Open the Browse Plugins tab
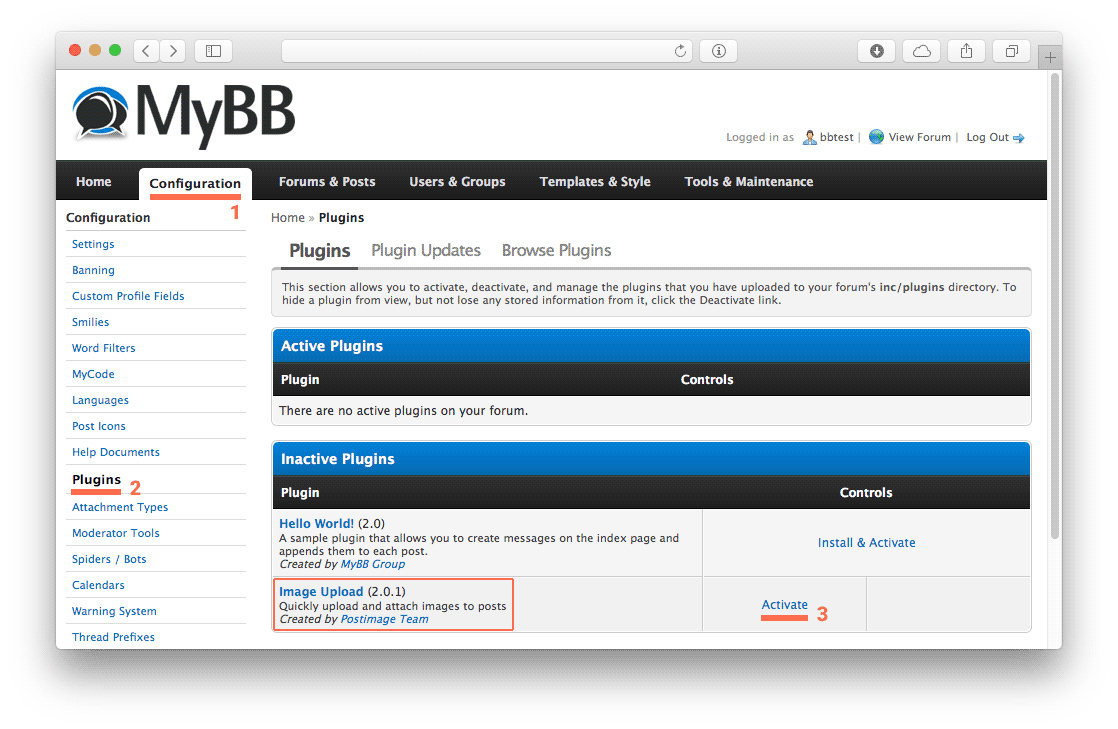Viewport: 1118px width, 729px height. coord(556,250)
